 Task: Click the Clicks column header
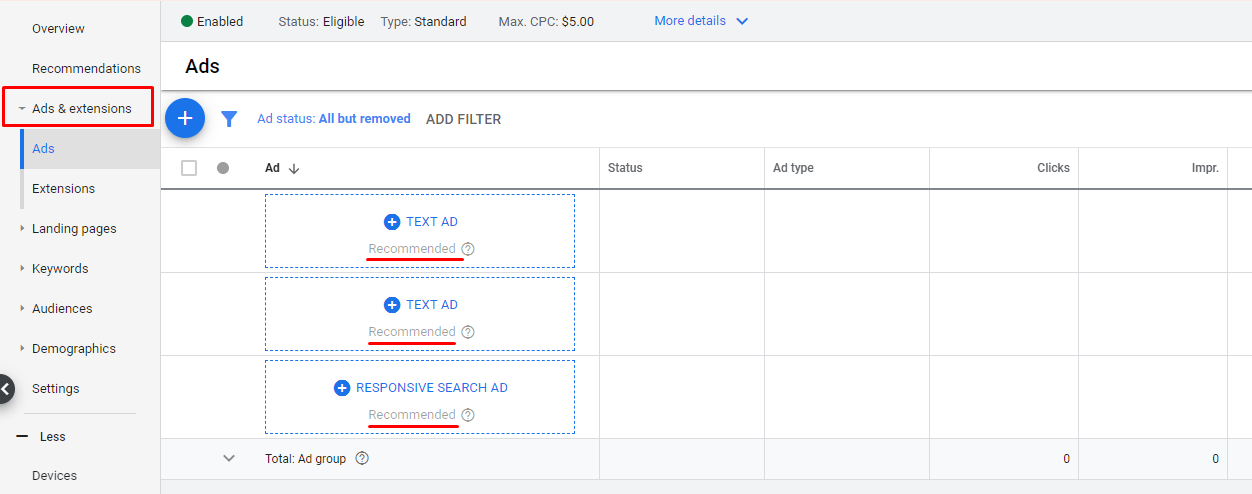(x=1053, y=168)
